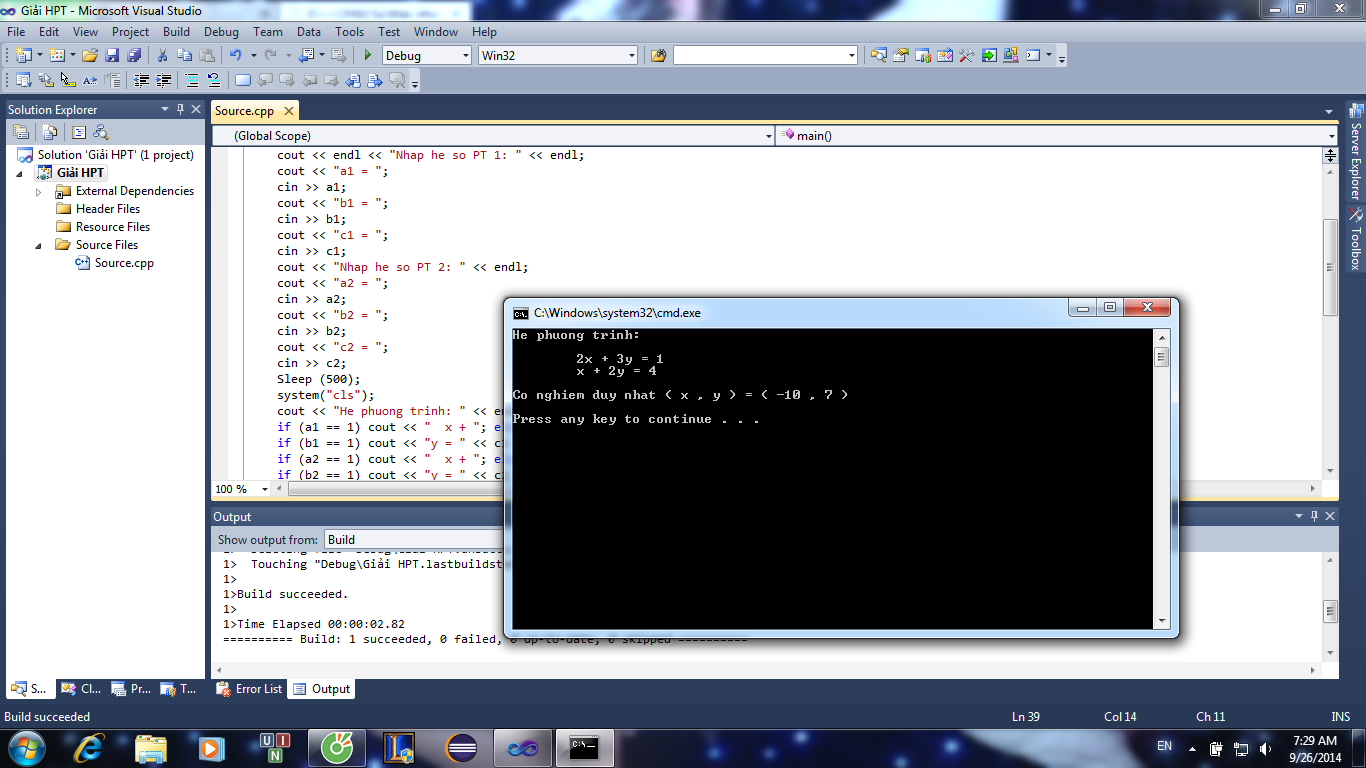Expand the External Dependencies tree node
1366x768 pixels.
click(39, 191)
